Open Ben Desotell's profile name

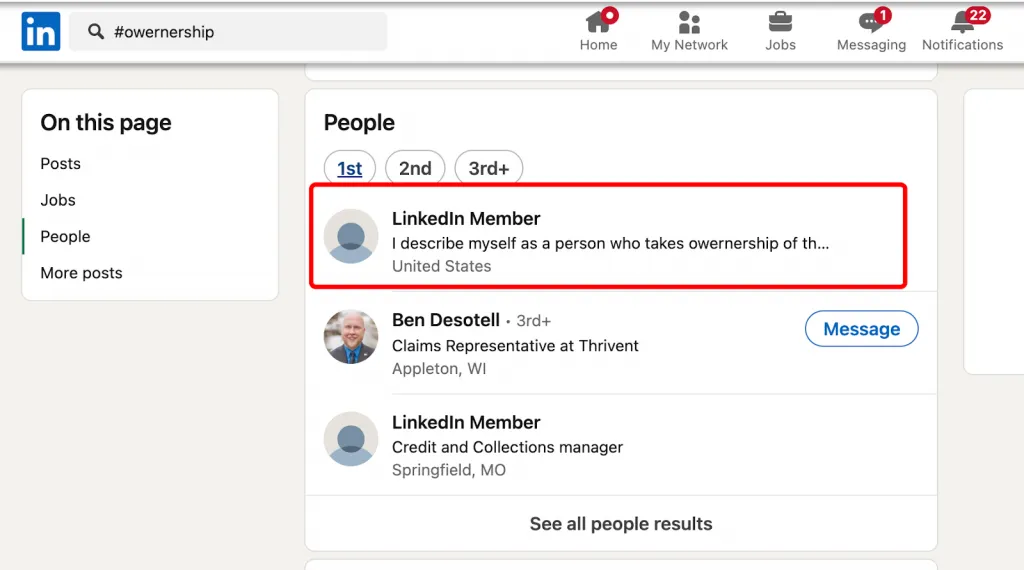coord(446,320)
